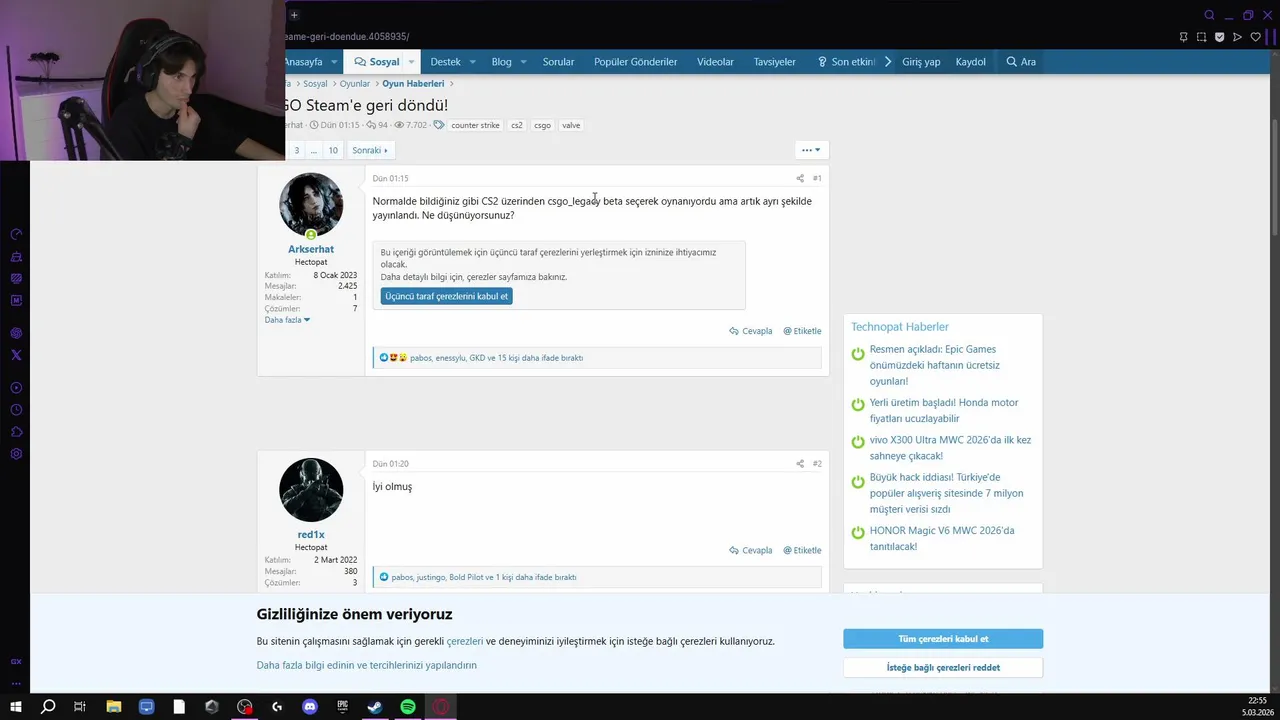Open Arkserhat's avatar thumbnail
This screenshot has height=720, width=1280.
pyautogui.click(x=311, y=205)
